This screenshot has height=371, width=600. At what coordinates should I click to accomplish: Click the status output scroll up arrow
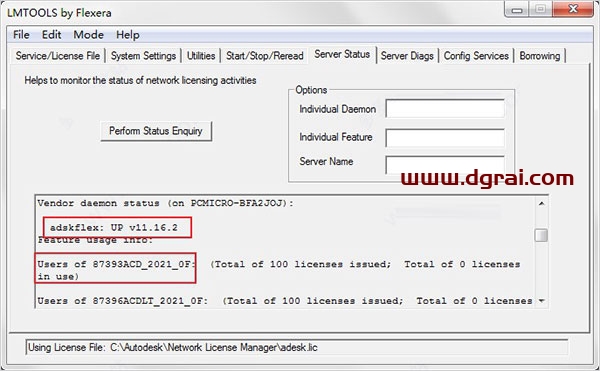(x=541, y=203)
